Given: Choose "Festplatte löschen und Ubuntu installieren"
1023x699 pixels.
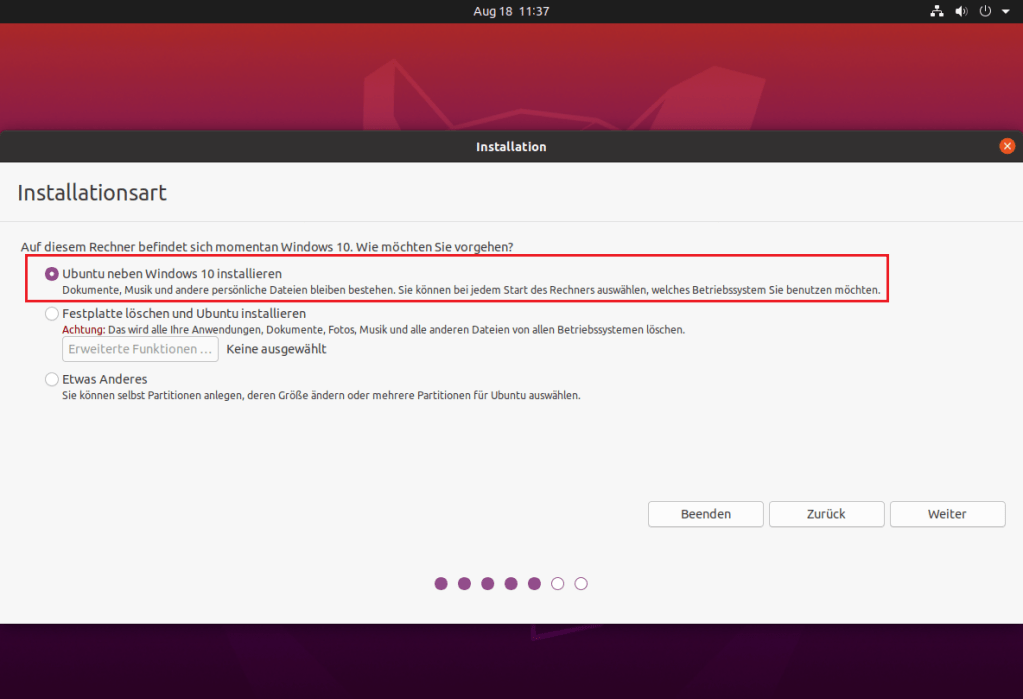Looking at the screenshot, I should pos(52,314).
